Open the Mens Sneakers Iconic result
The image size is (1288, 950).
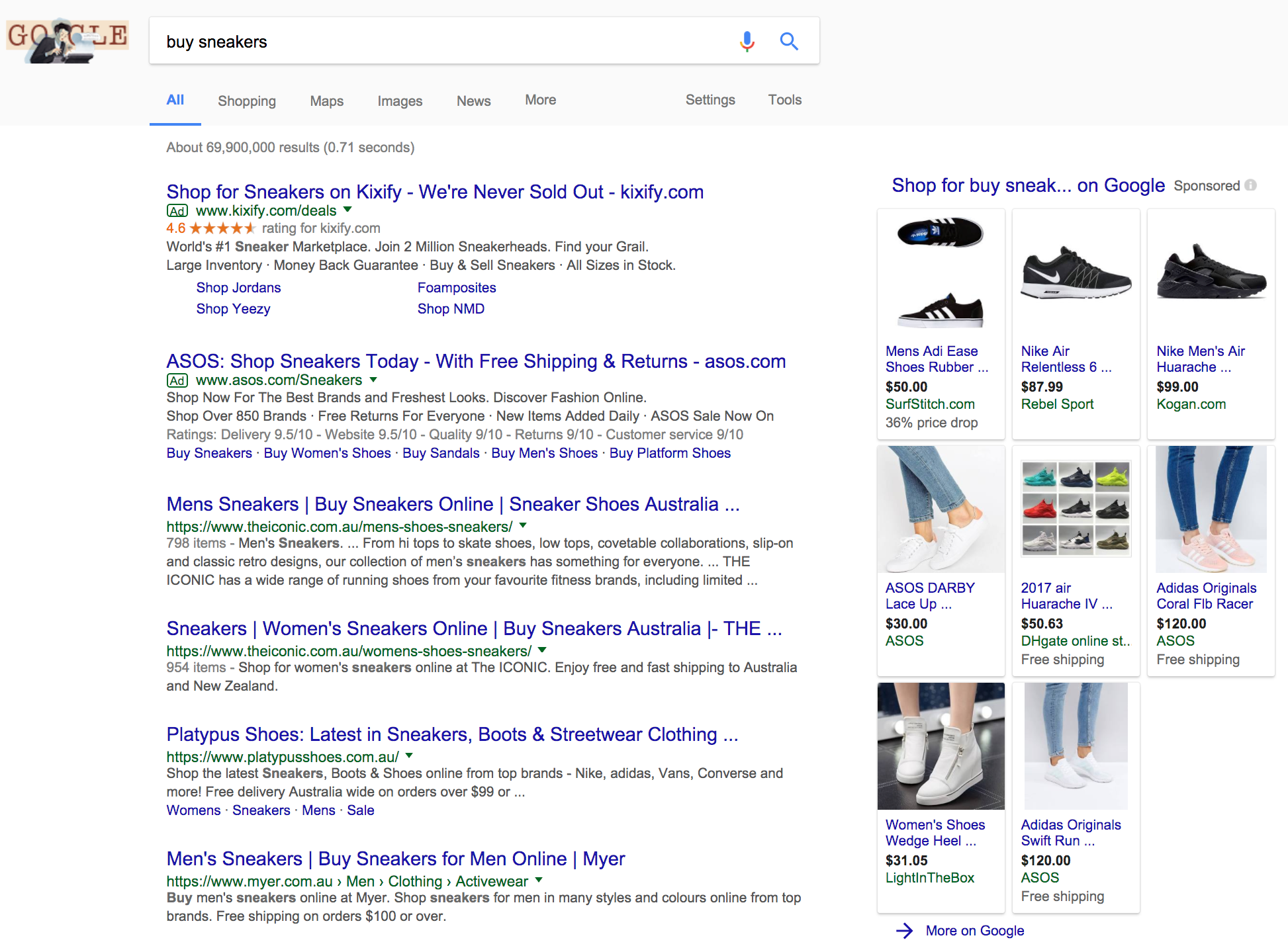tap(453, 504)
